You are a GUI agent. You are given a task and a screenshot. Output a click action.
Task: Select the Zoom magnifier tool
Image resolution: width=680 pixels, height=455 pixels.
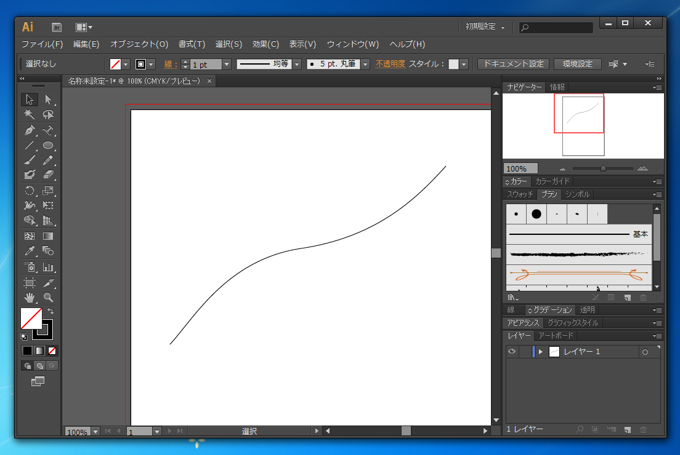48,298
